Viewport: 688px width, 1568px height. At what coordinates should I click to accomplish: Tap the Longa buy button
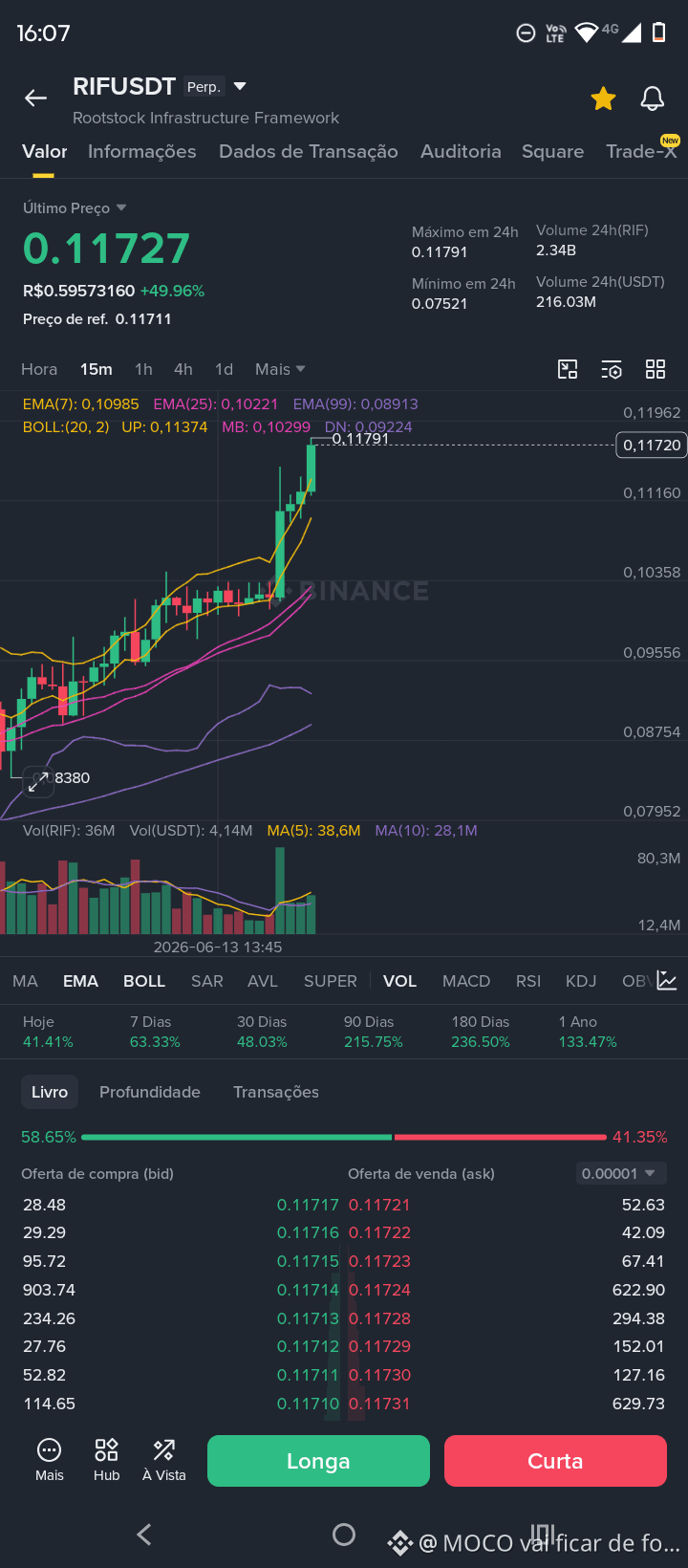tap(318, 1461)
